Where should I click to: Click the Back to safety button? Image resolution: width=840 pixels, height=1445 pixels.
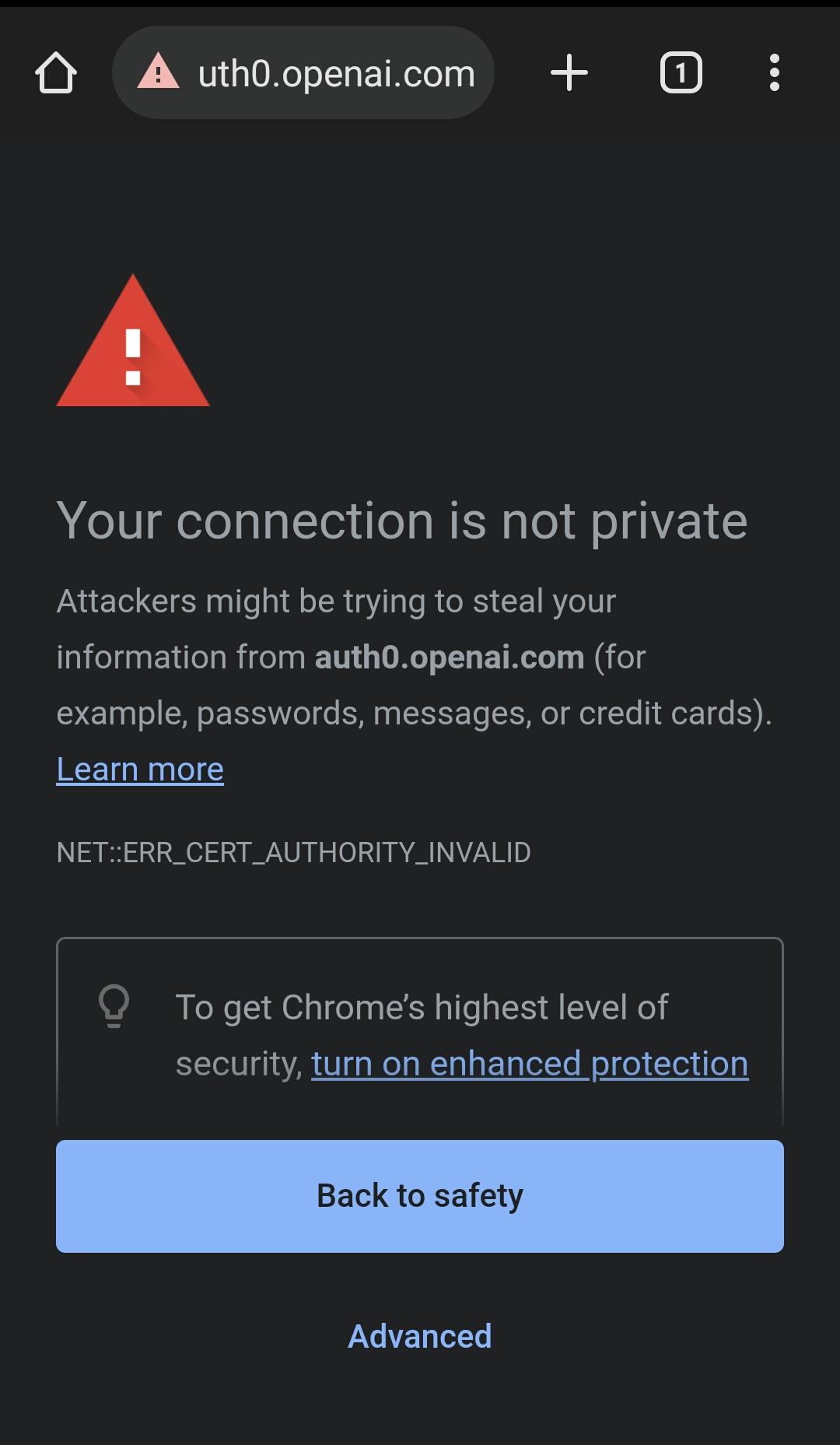(x=420, y=1196)
